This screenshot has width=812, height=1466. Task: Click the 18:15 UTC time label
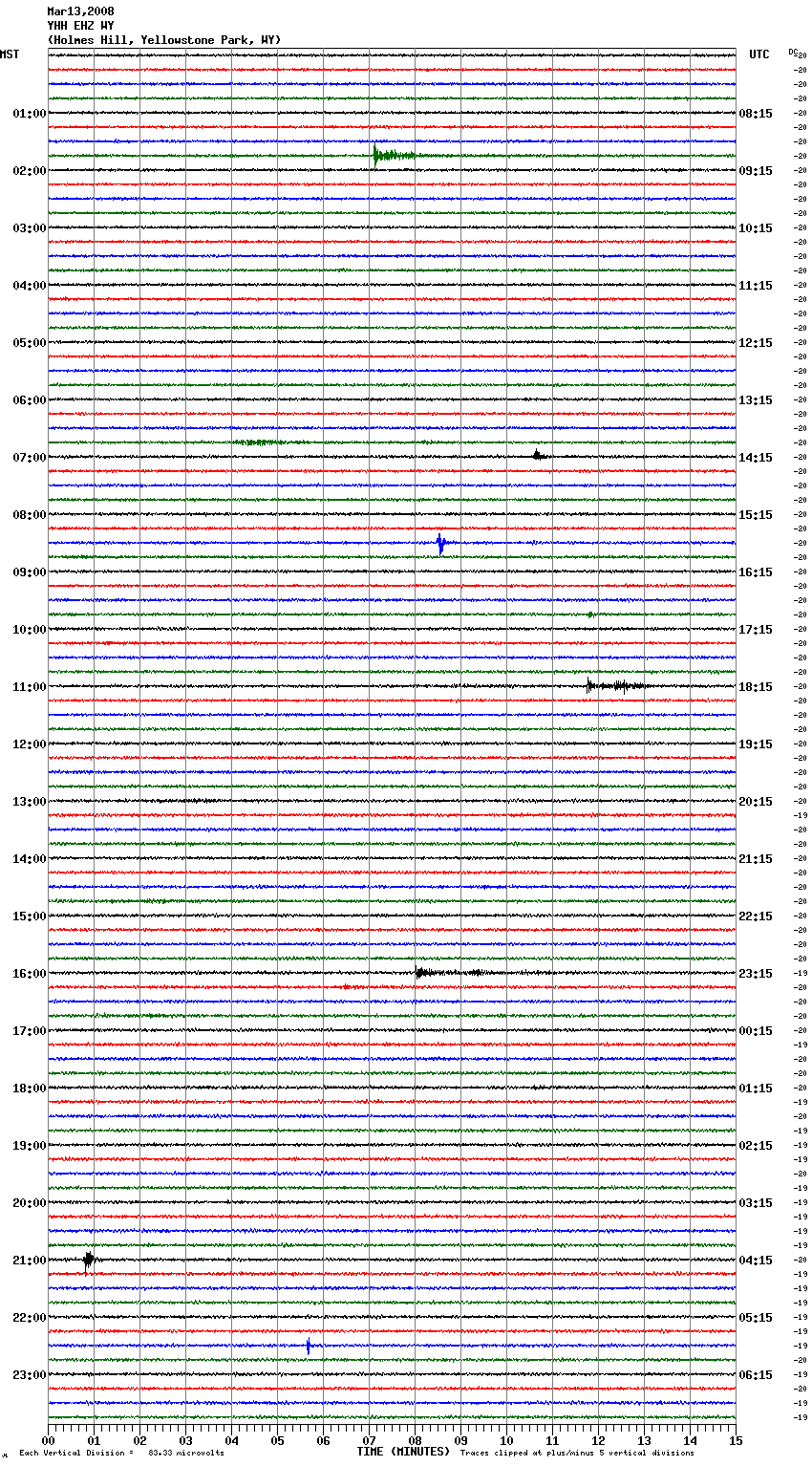click(x=756, y=687)
